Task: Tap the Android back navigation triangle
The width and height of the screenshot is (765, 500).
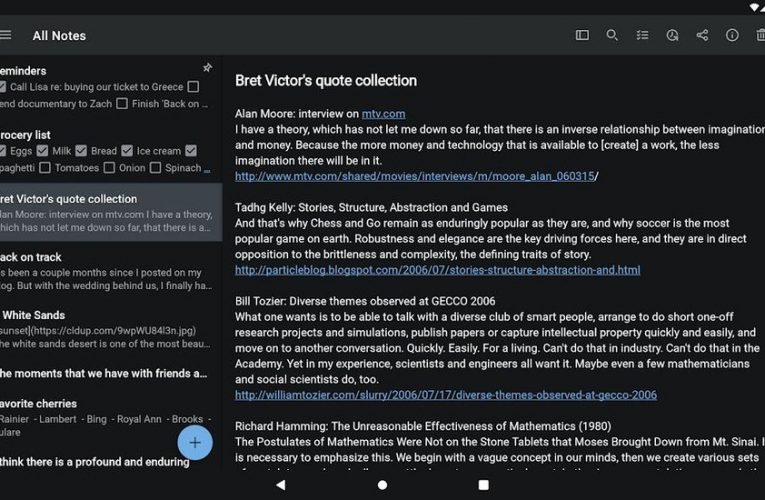Action: pos(281,484)
